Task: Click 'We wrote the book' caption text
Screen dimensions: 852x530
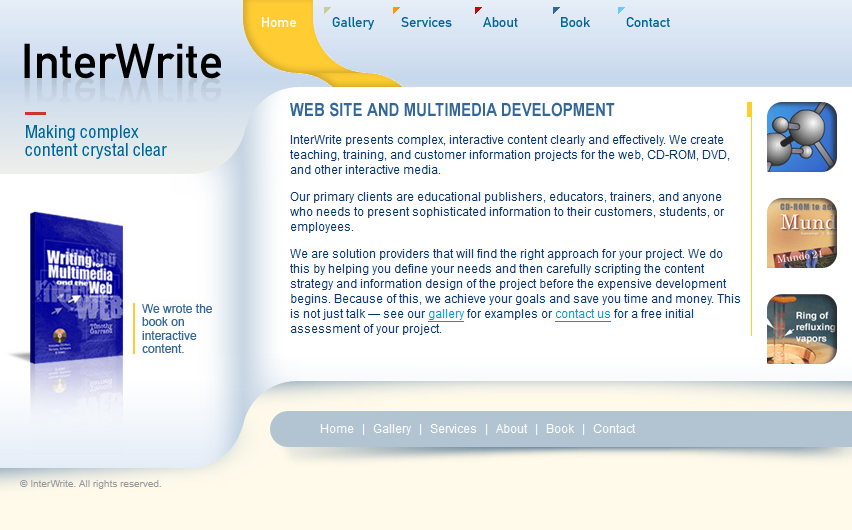Action: (177, 329)
